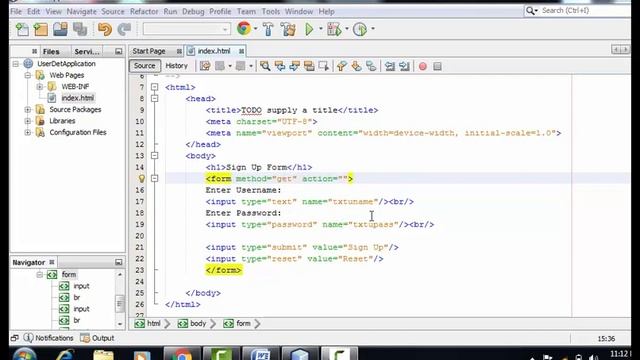
Task: Open the Output panel button
Action: tap(97, 338)
